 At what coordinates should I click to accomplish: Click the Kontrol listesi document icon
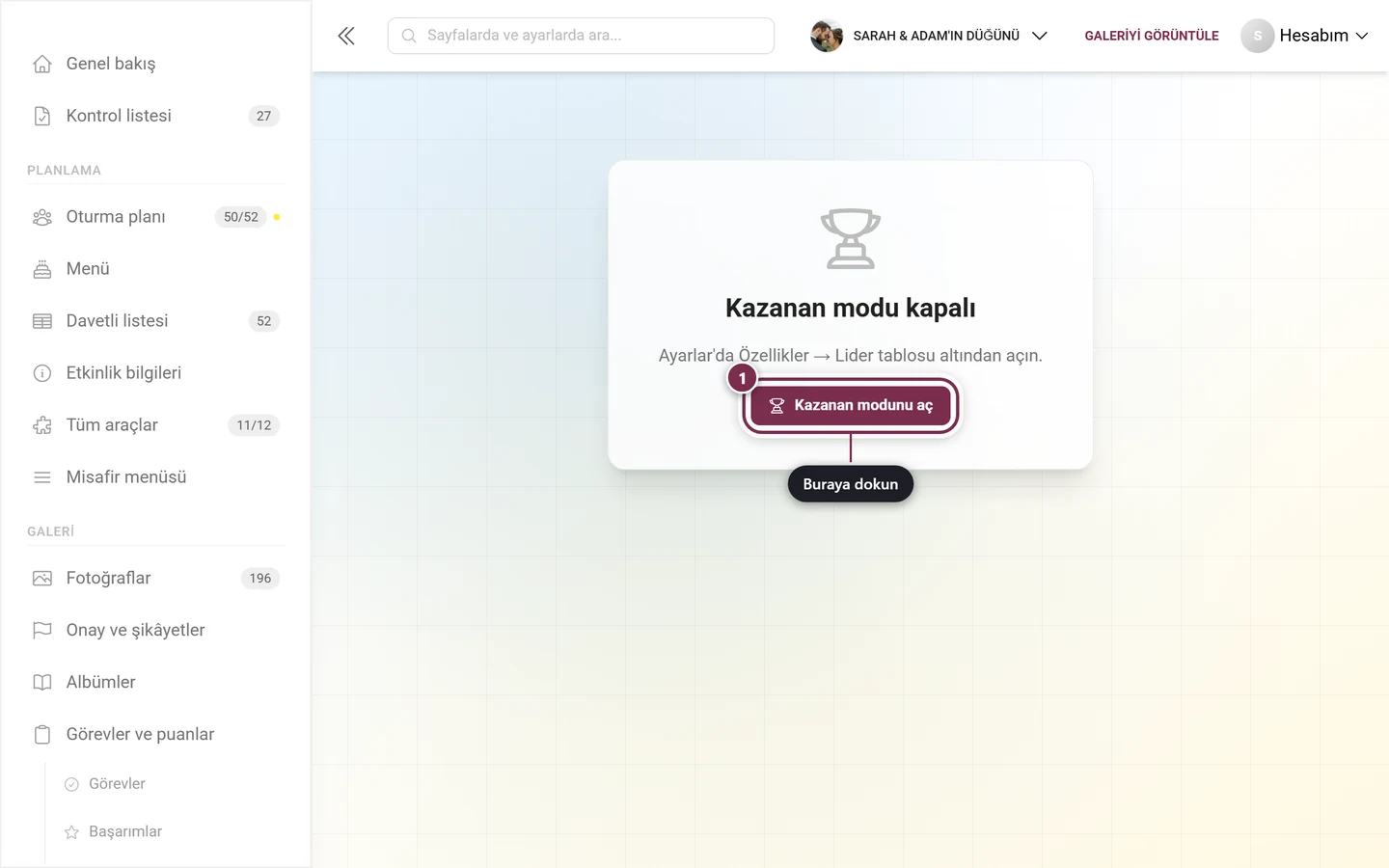[42, 116]
